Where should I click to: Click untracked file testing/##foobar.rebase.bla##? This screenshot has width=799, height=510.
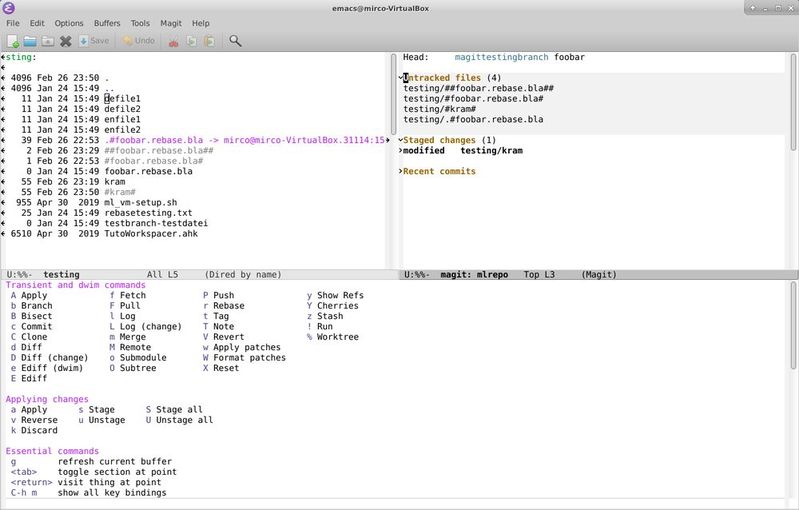478,88
